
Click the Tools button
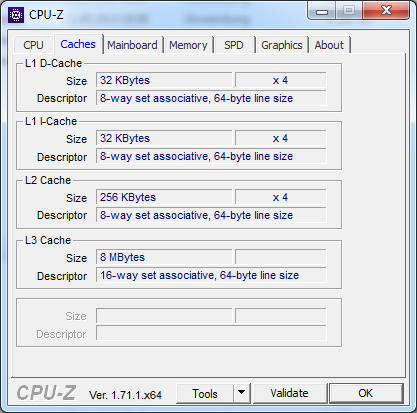(205, 394)
